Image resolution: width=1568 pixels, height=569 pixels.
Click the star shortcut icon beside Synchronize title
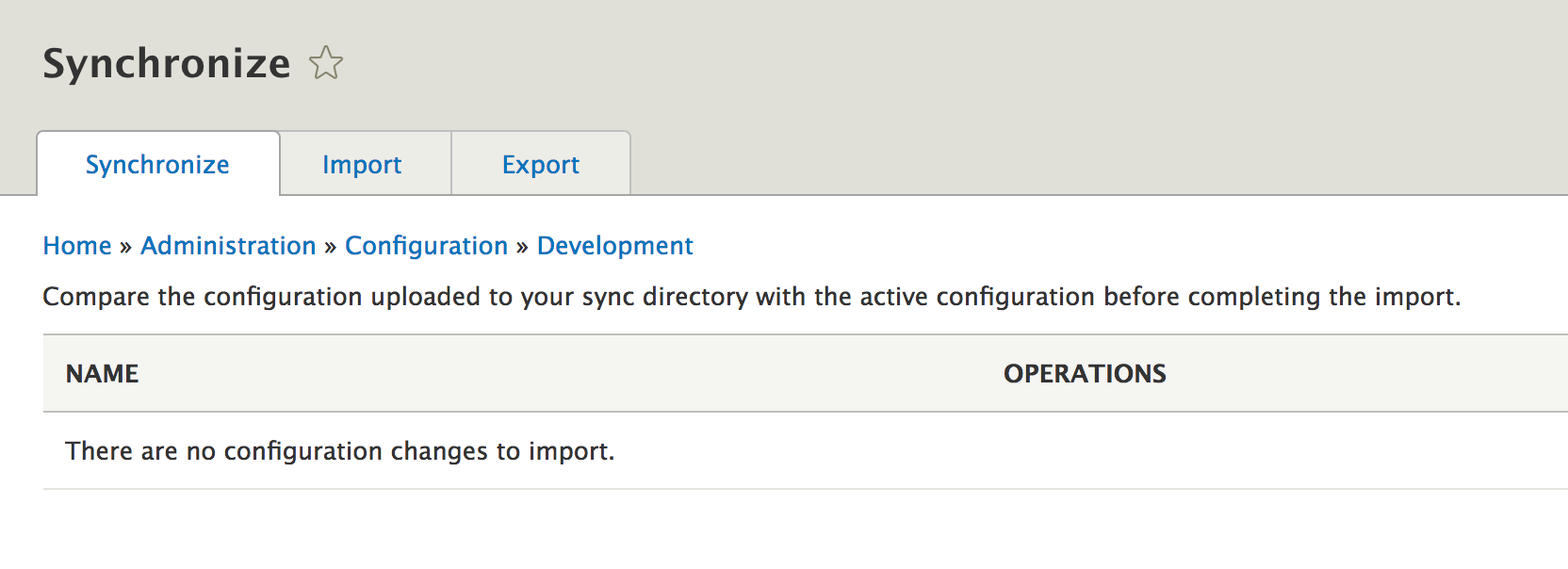326,64
